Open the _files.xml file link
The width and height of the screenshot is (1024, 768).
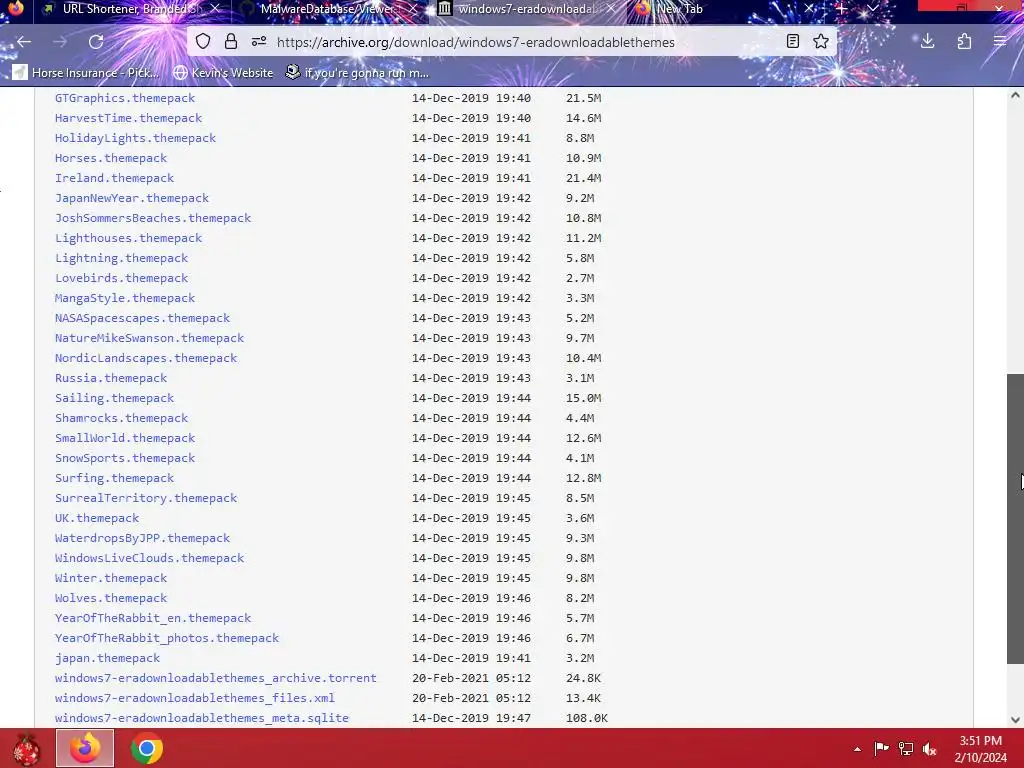tap(195, 698)
